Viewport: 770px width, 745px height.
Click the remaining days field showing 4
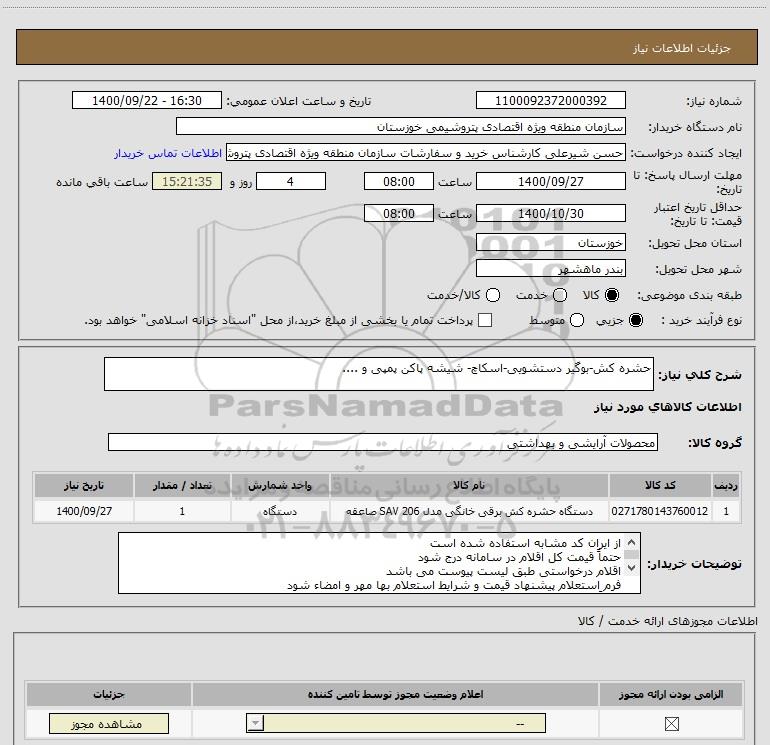point(291,182)
